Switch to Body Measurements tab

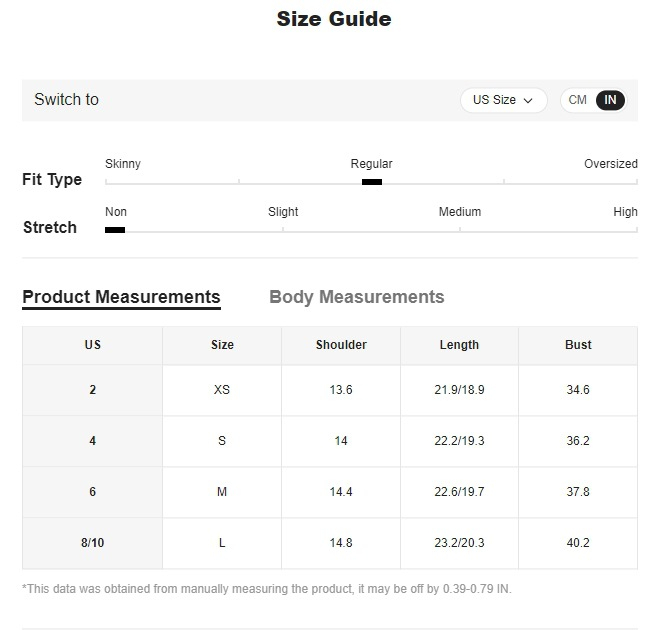(x=356, y=297)
